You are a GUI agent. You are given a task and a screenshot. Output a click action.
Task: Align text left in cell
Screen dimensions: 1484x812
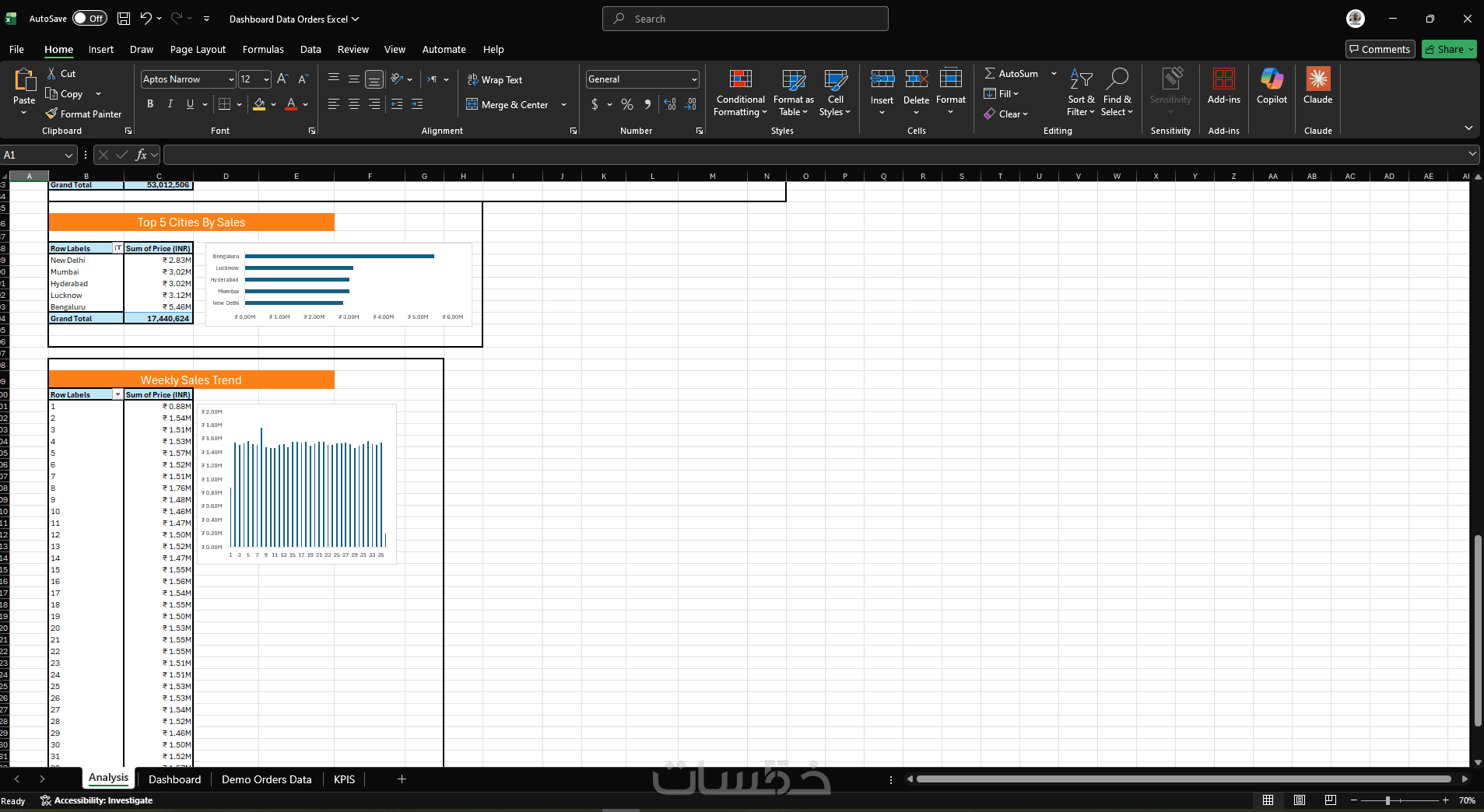(x=334, y=104)
